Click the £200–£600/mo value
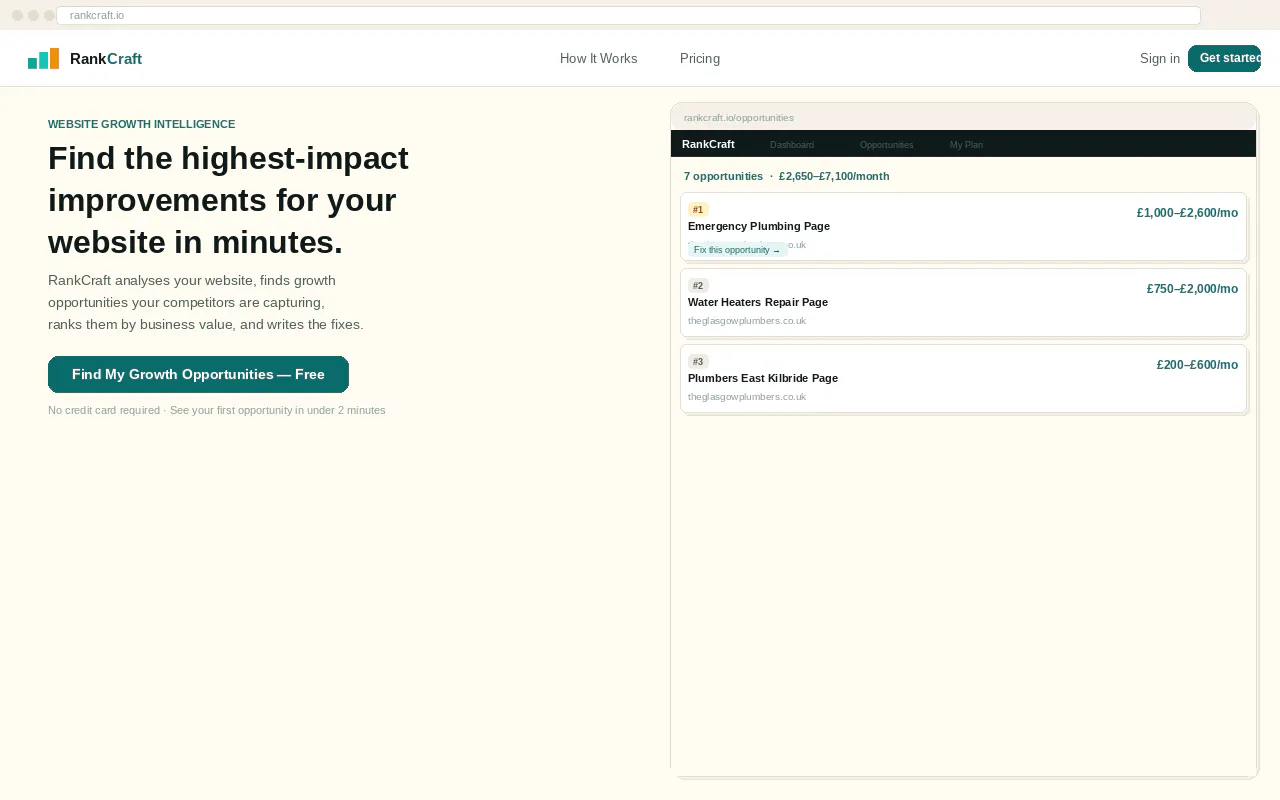Viewport: 1280px width, 800px height. tap(1197, 365)
